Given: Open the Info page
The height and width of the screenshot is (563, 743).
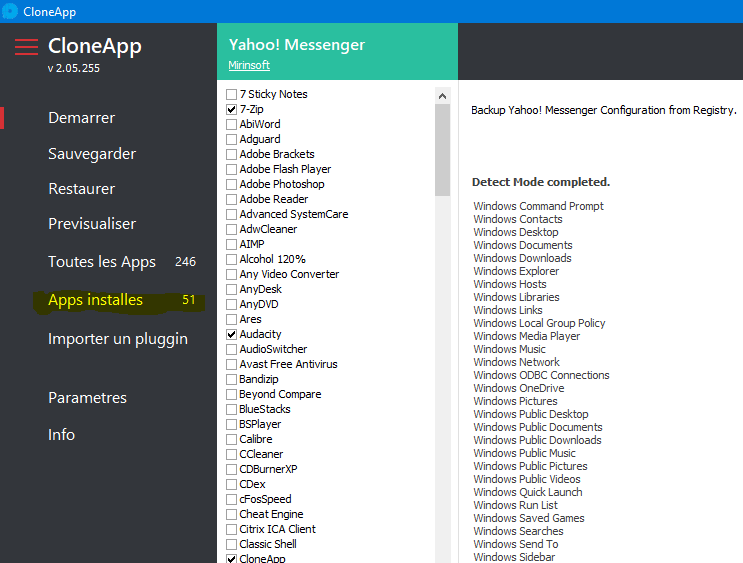Looking at the screenshot, I should [x=61, y=435].
